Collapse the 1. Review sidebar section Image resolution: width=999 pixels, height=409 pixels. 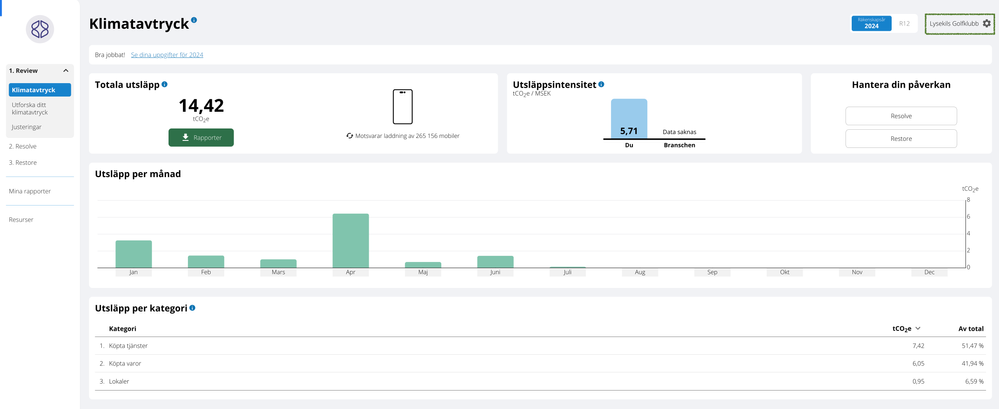point(65,71)
